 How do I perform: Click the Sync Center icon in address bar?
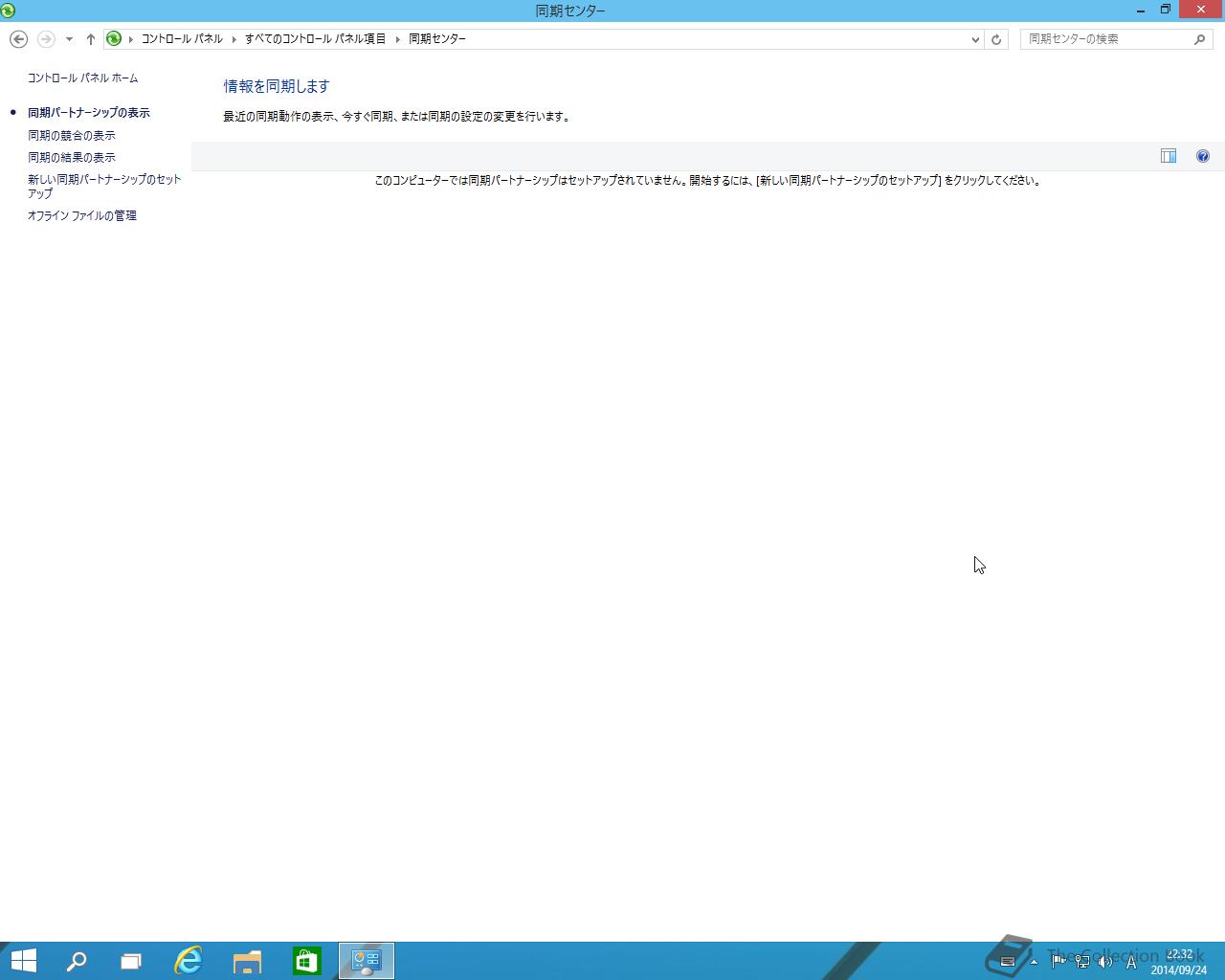[x=114, y=39]
